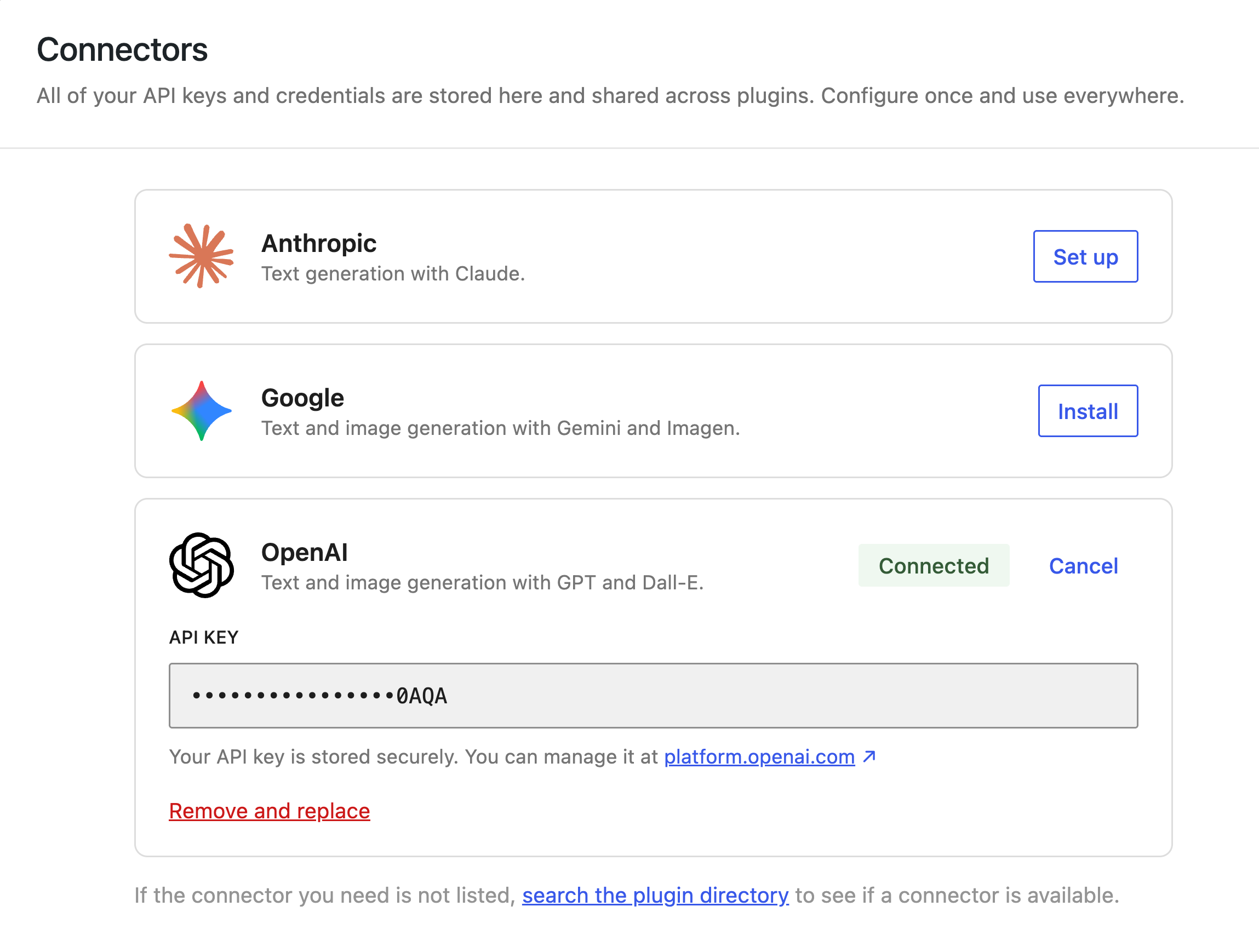
Task: Select the Anthropic connector title
Action: (x=319, y=244)
